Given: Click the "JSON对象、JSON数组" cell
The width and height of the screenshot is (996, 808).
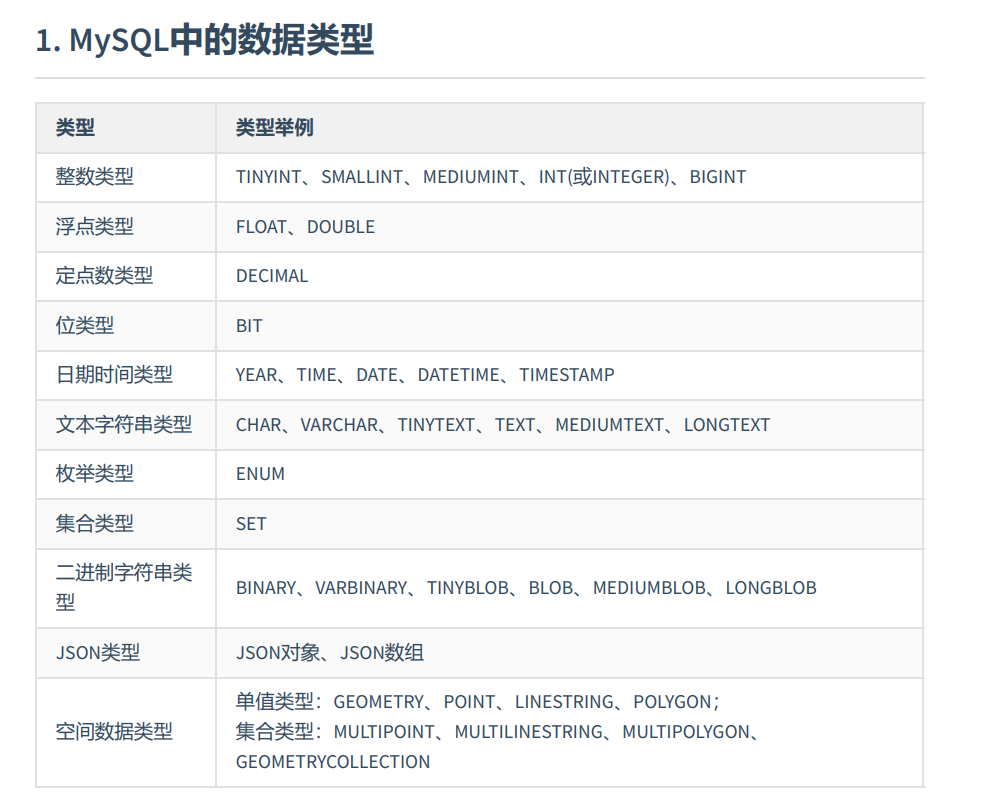Looking at the screenshot, I should pos(570,653).
